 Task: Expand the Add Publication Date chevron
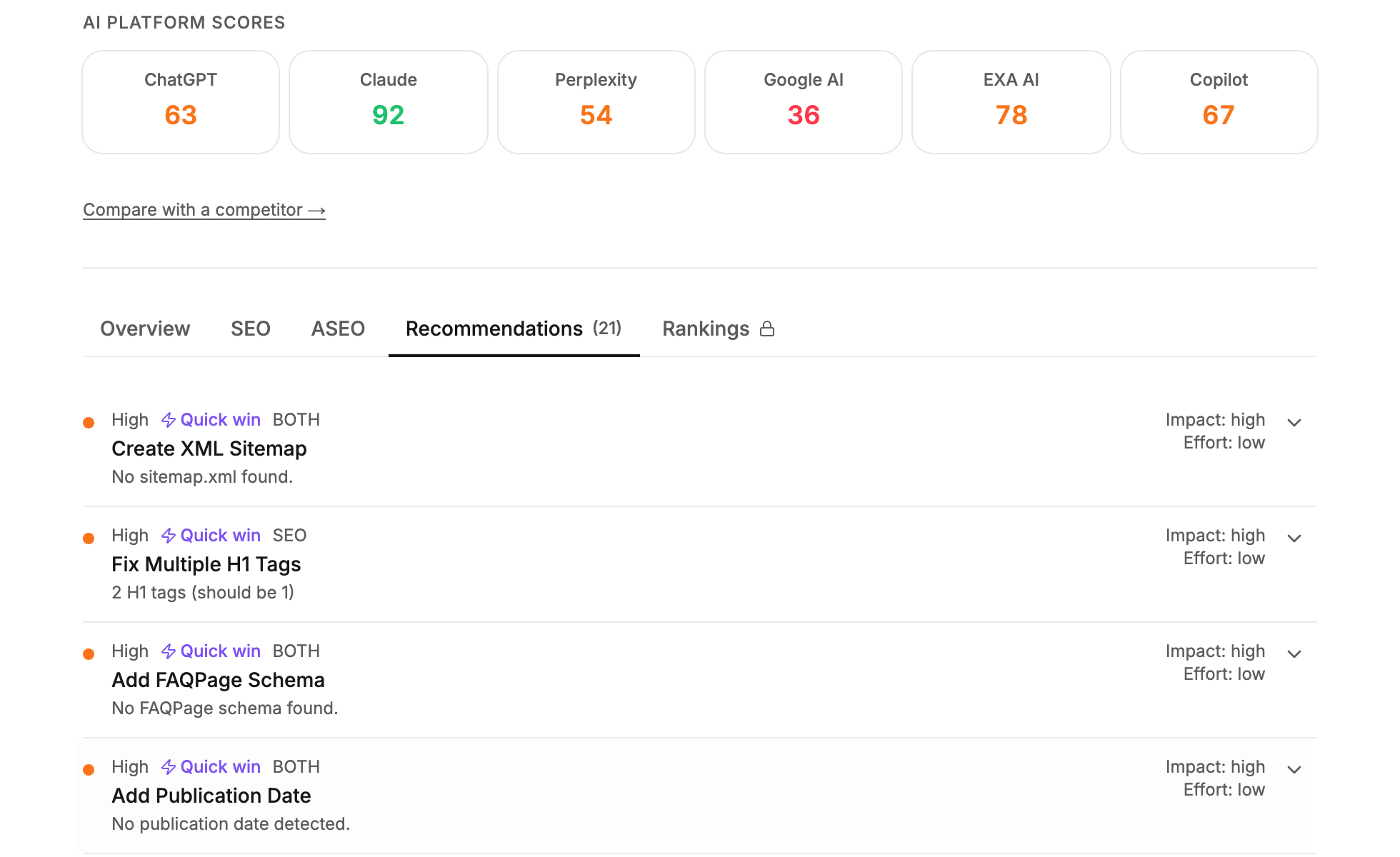click(1294, 770)
